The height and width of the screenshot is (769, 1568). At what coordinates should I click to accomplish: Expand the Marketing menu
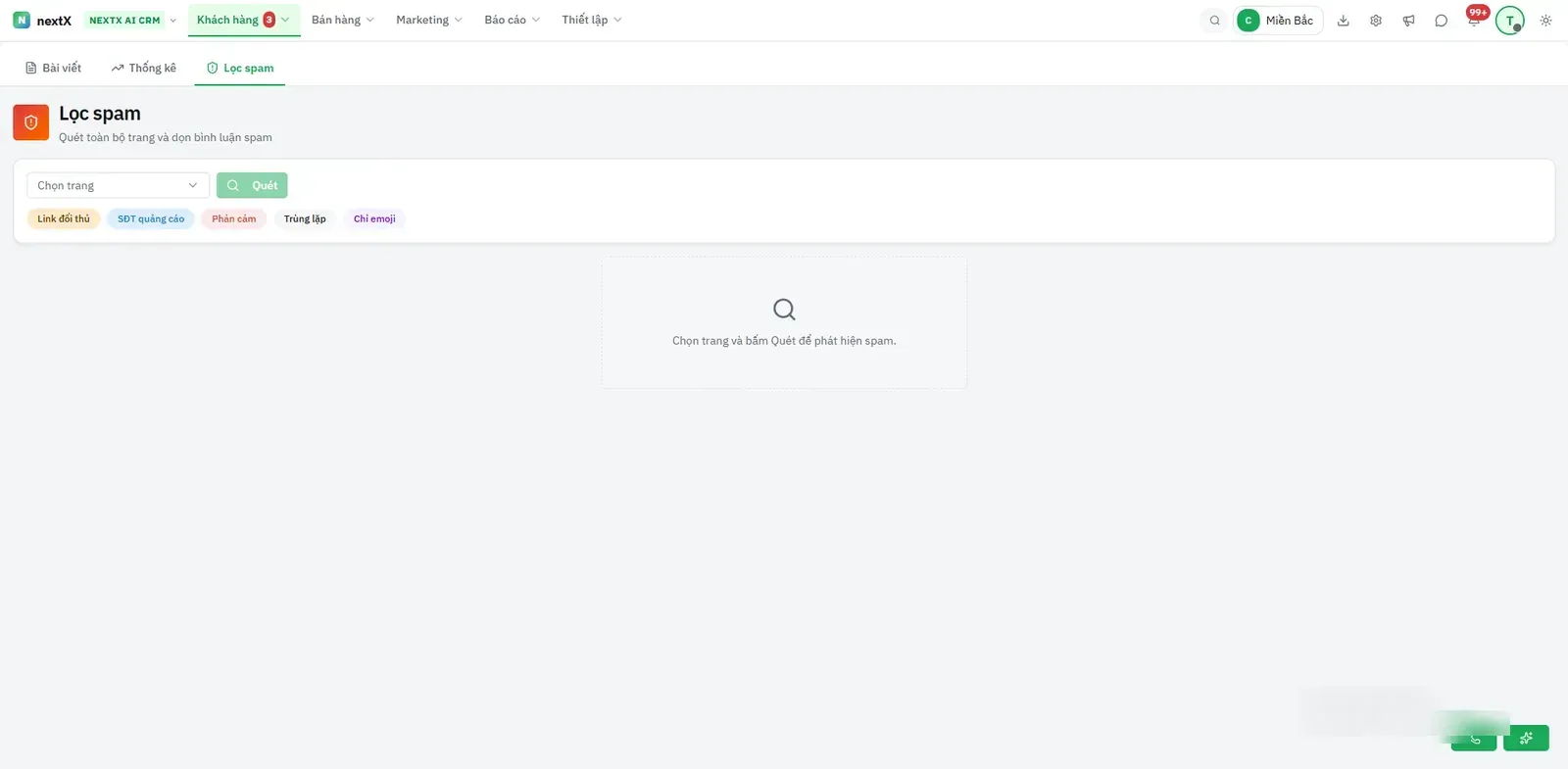pyautogui.click(x=428, y=20)
